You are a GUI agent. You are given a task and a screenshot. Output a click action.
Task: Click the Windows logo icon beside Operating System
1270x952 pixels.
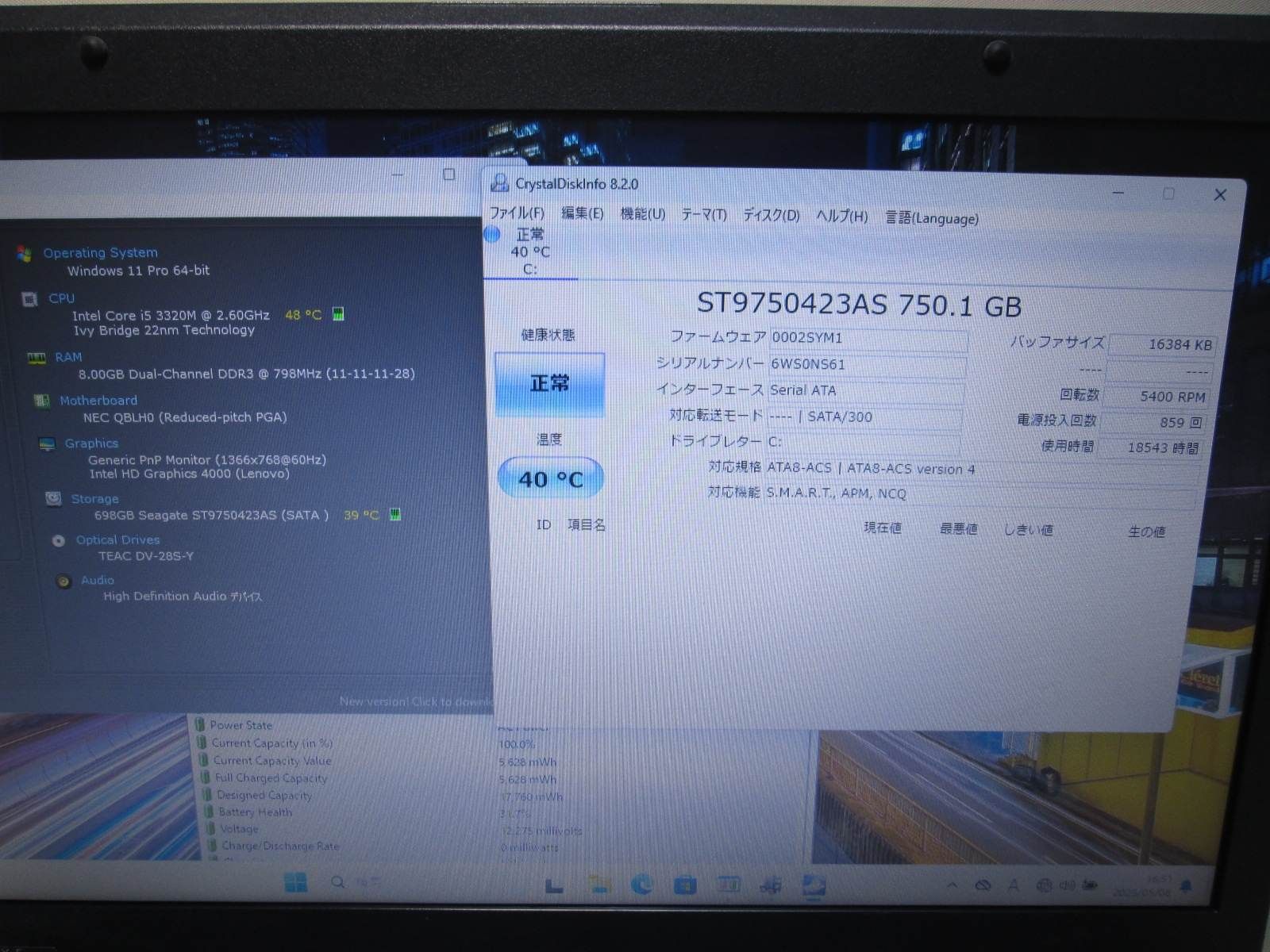click(x=24, y=254)
